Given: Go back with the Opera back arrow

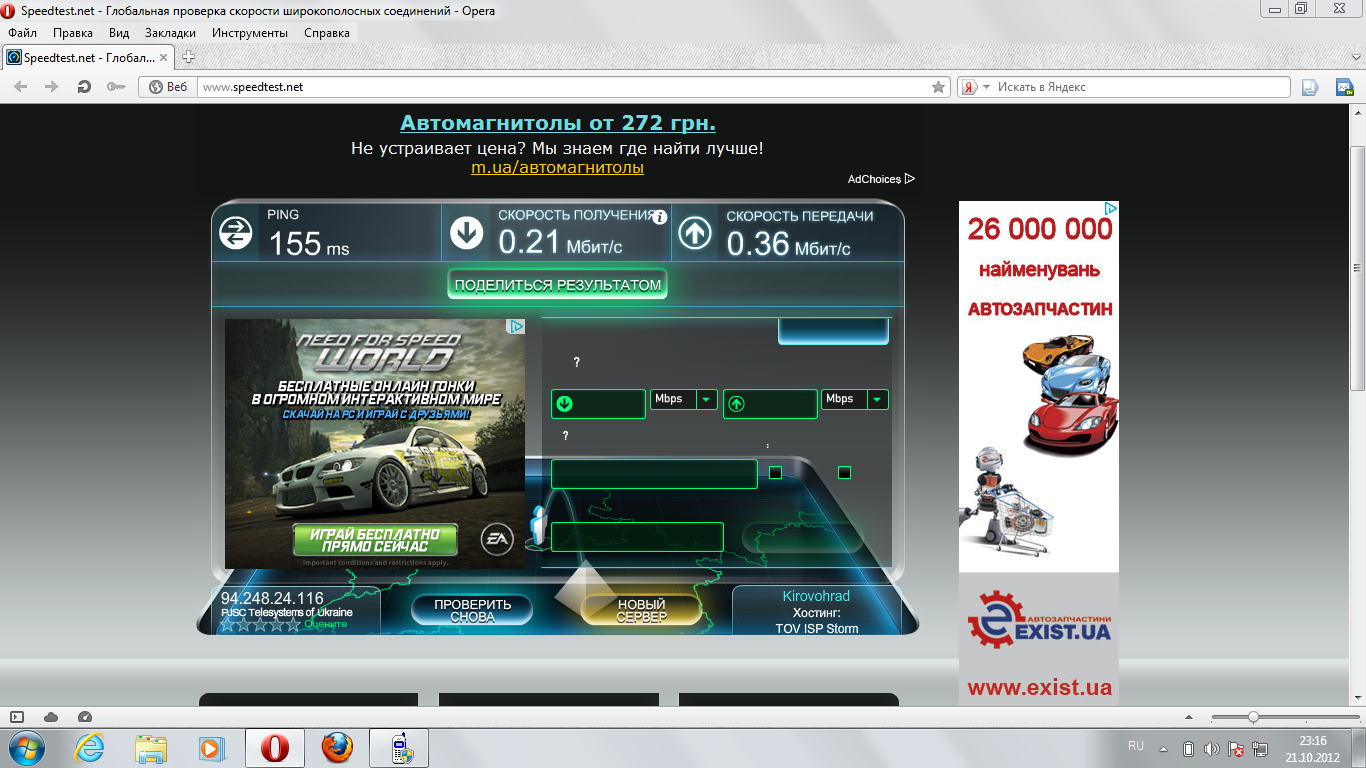Looking at the screenshot, I should coord(21,87).
